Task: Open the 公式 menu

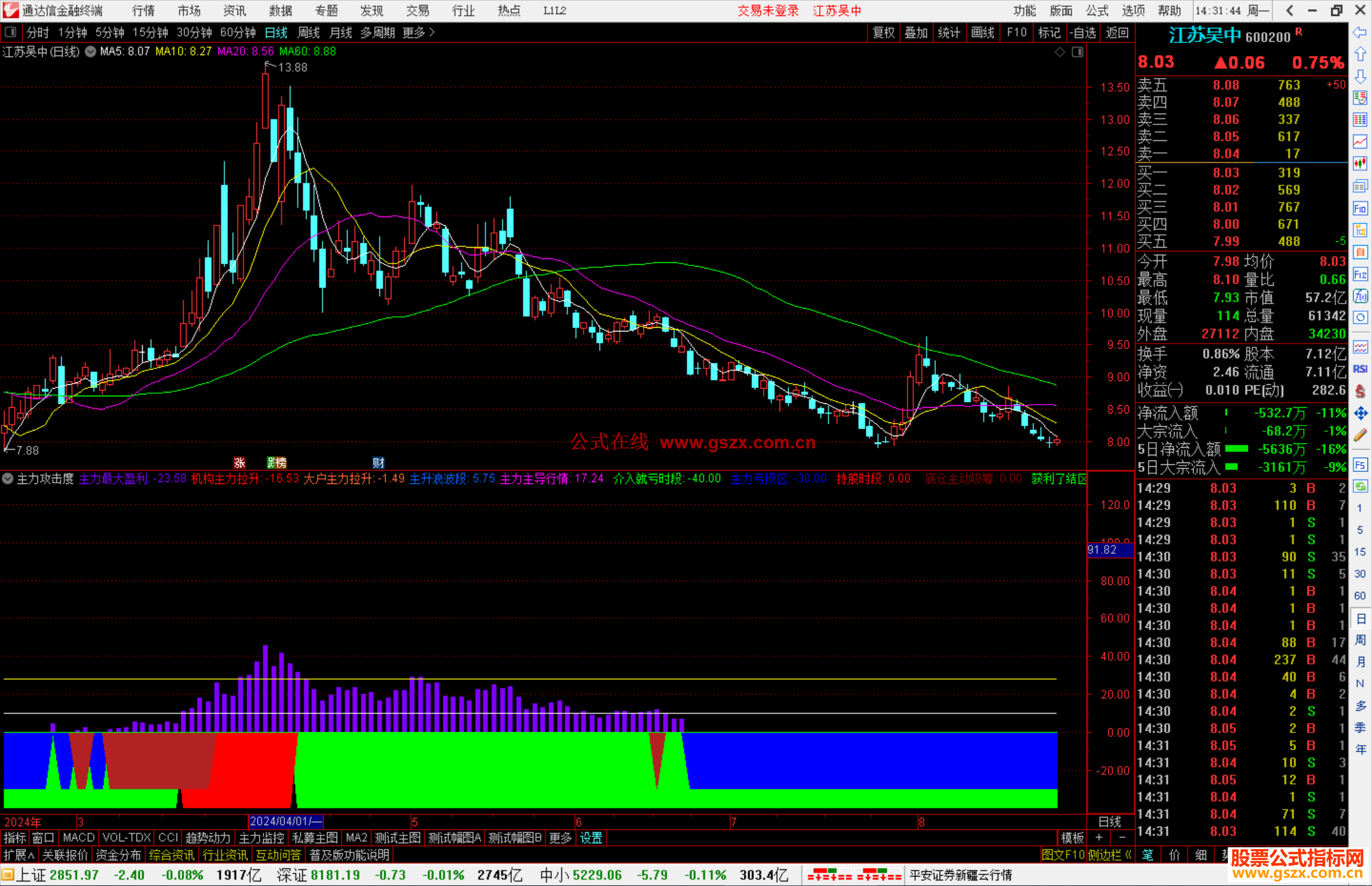Action: (1097, 11)
